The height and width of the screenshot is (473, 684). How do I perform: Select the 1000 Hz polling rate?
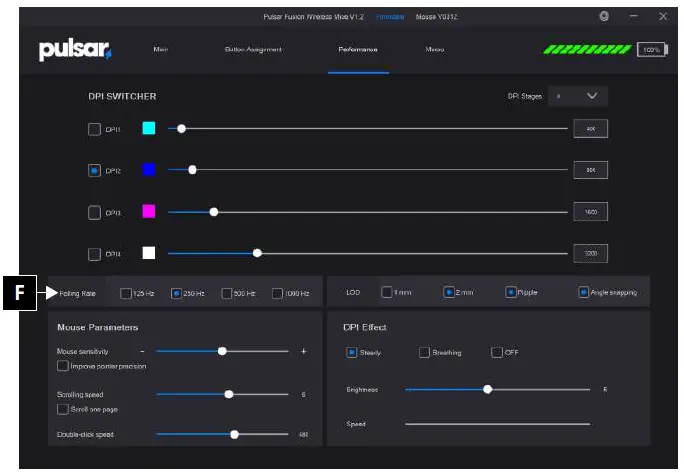point(277,293)
